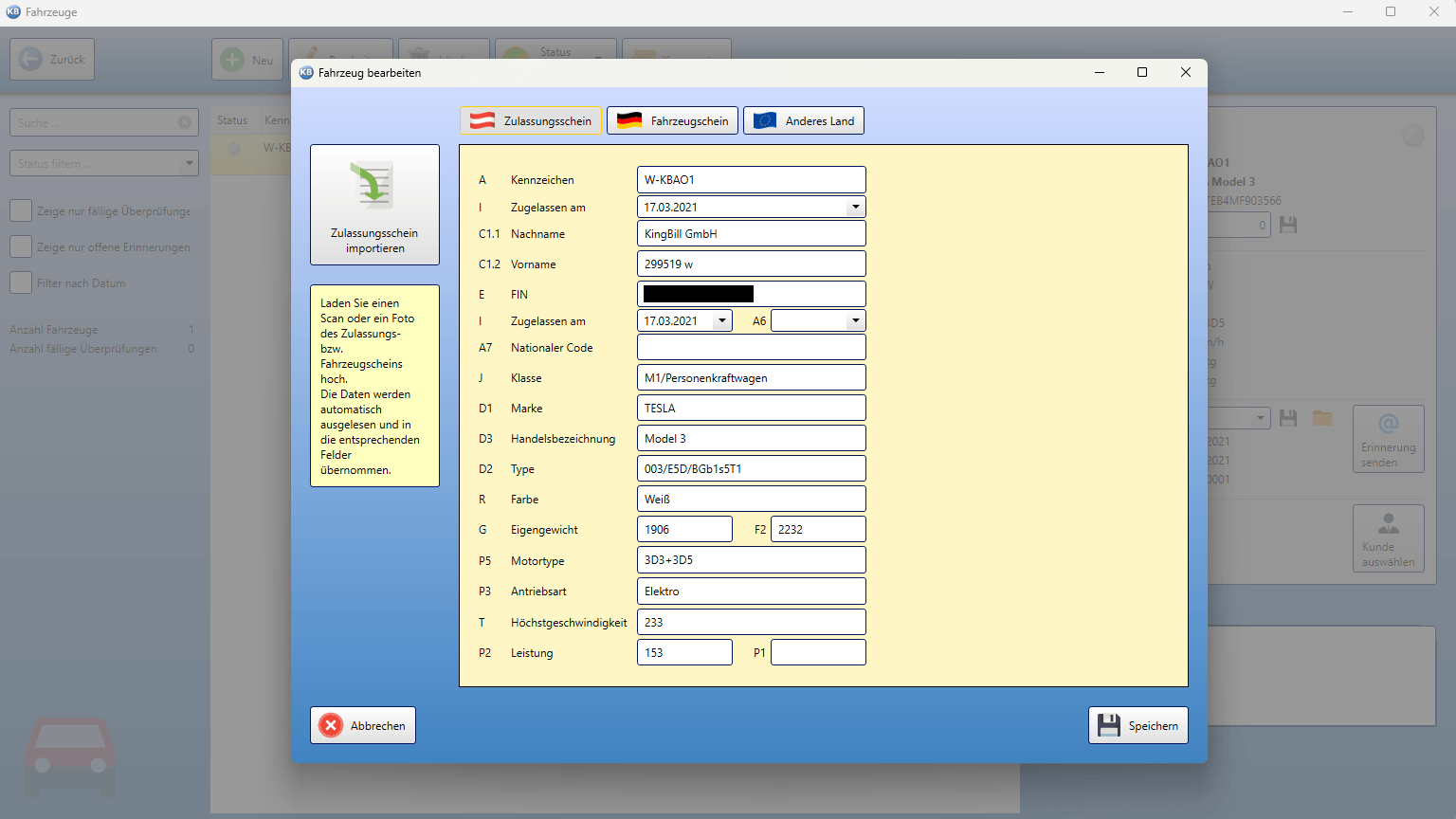The height and width of the screenshot is (819, 1456).
Task: Click the Farbe field showing Weiß
Action: tap(752, 499)
